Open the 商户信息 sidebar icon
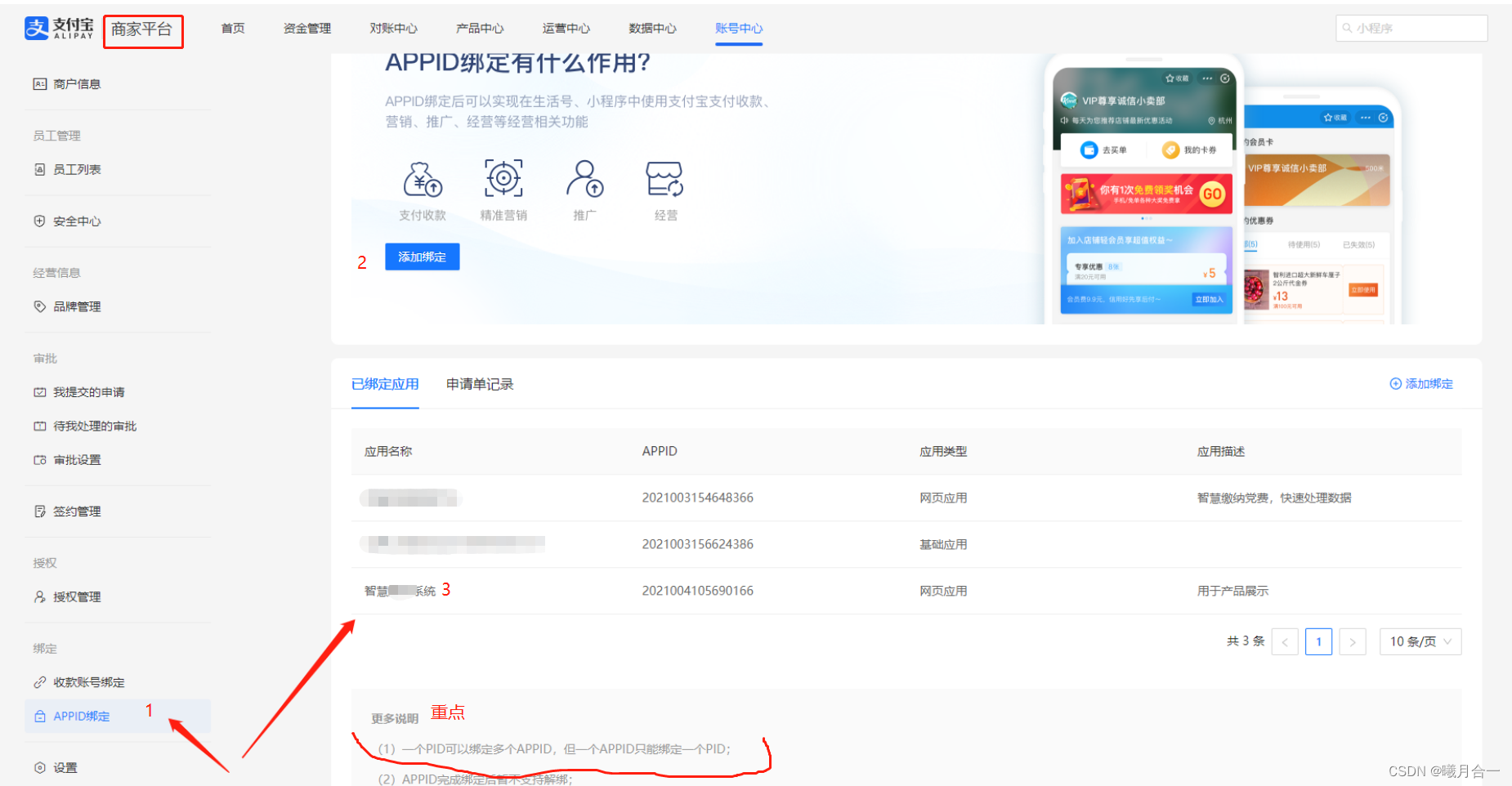 (x=39, y=84)
